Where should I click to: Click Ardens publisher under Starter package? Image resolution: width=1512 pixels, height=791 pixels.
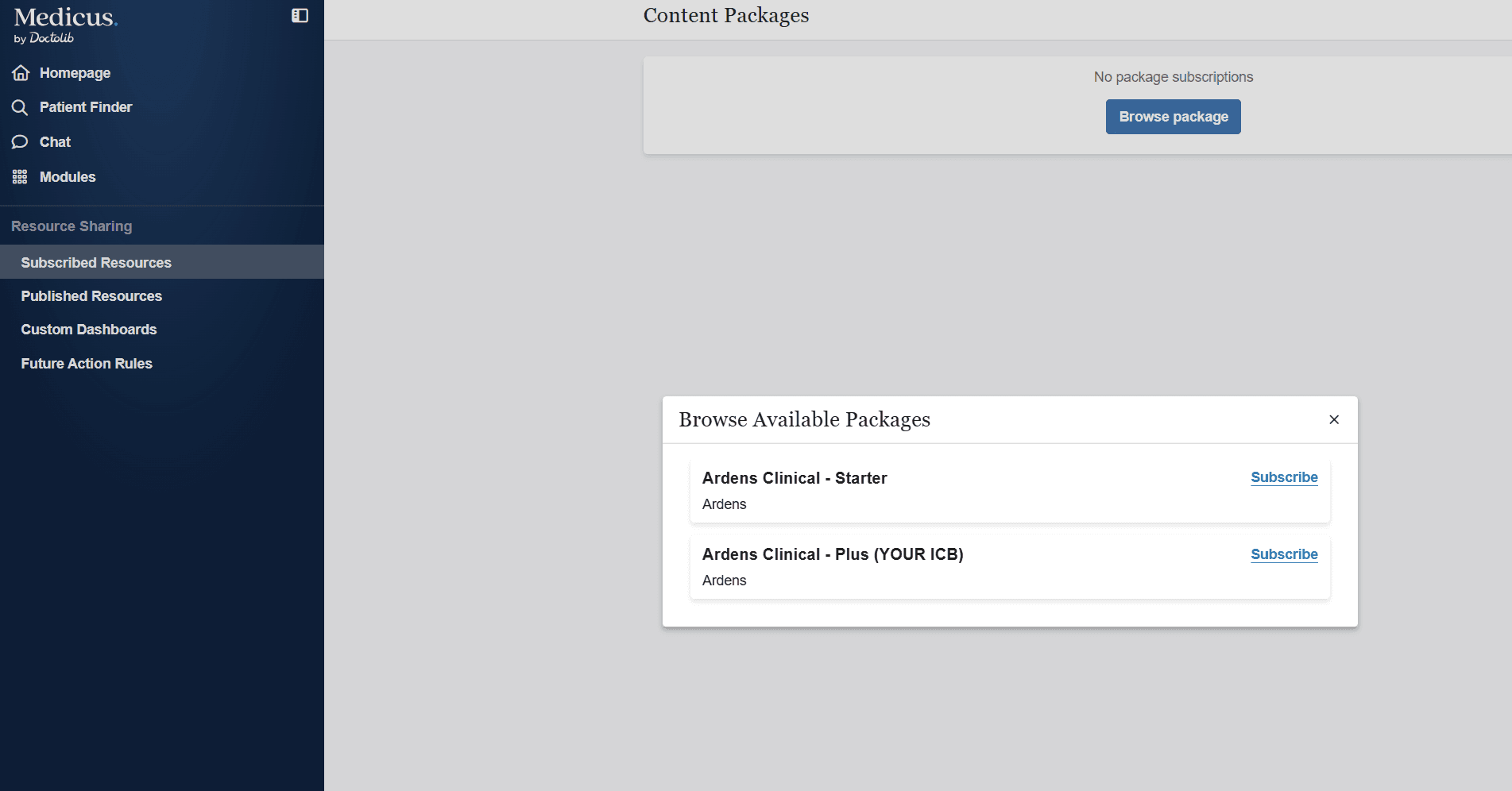pyautogui.click(x=724, y=504)
